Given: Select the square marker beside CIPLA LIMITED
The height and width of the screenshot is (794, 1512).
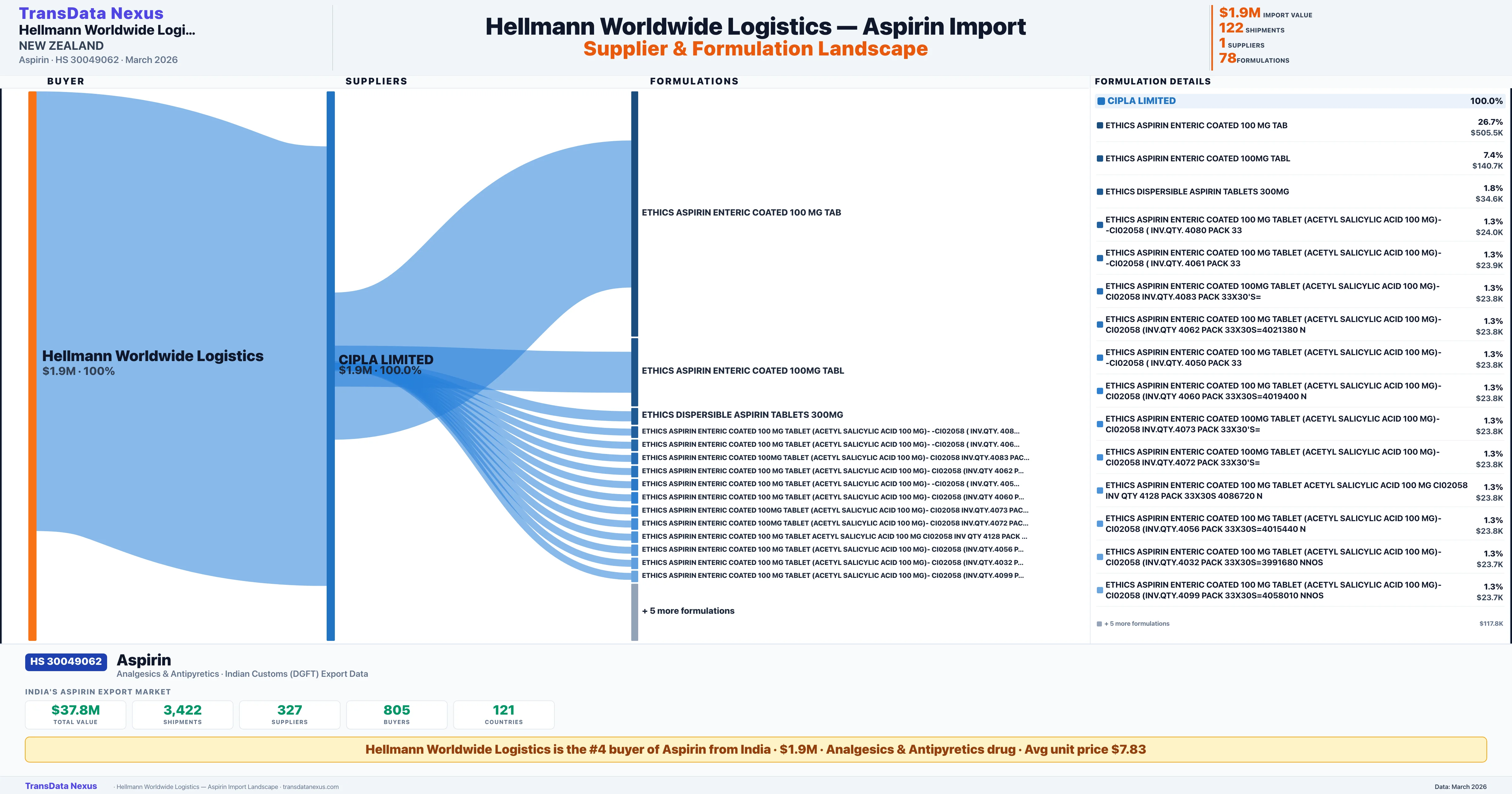Looking at the screenshot, I should [x=1101, y=101].
